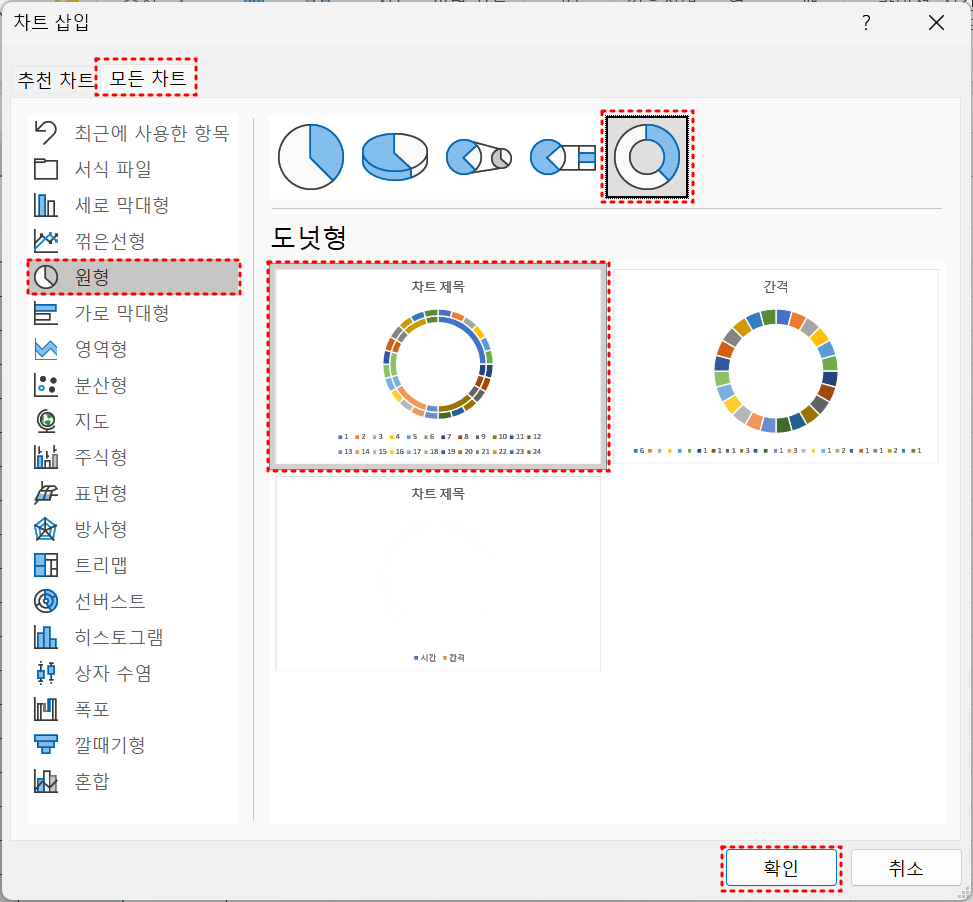Select the doughnut chart subtype icon

coord(647,157)
